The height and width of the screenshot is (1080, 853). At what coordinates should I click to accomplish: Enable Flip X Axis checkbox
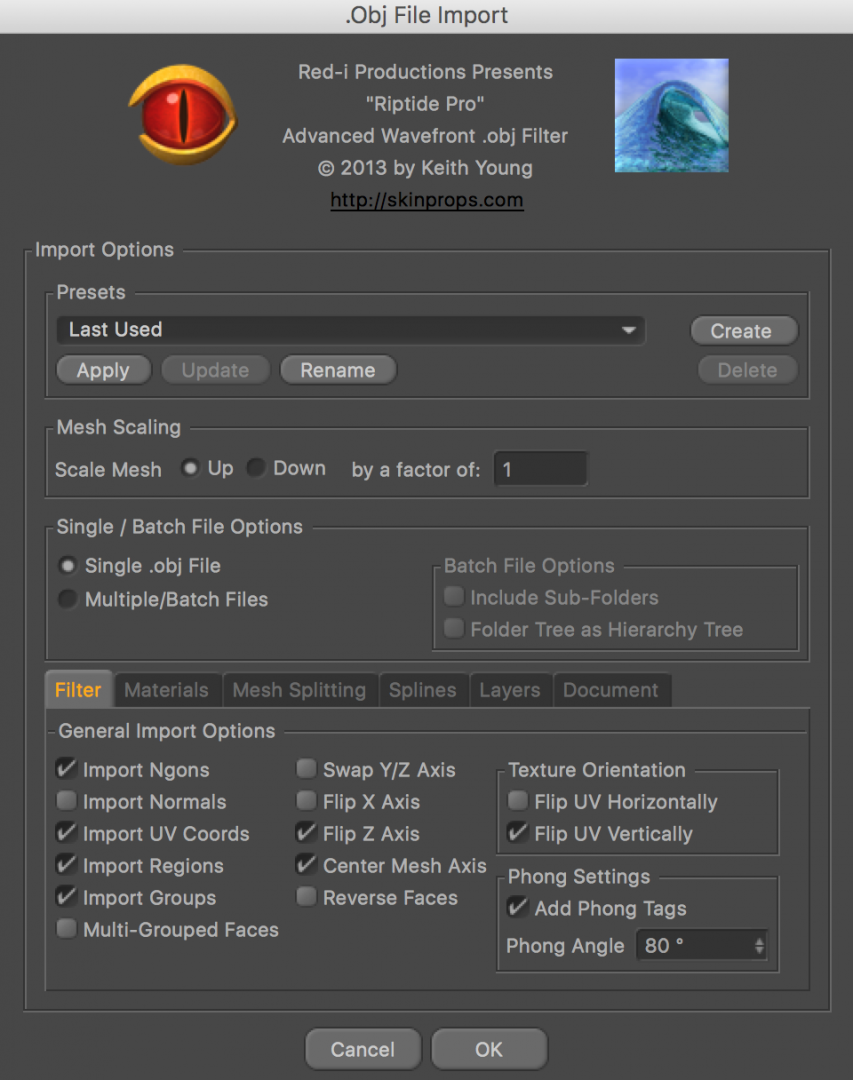(307, 800)
